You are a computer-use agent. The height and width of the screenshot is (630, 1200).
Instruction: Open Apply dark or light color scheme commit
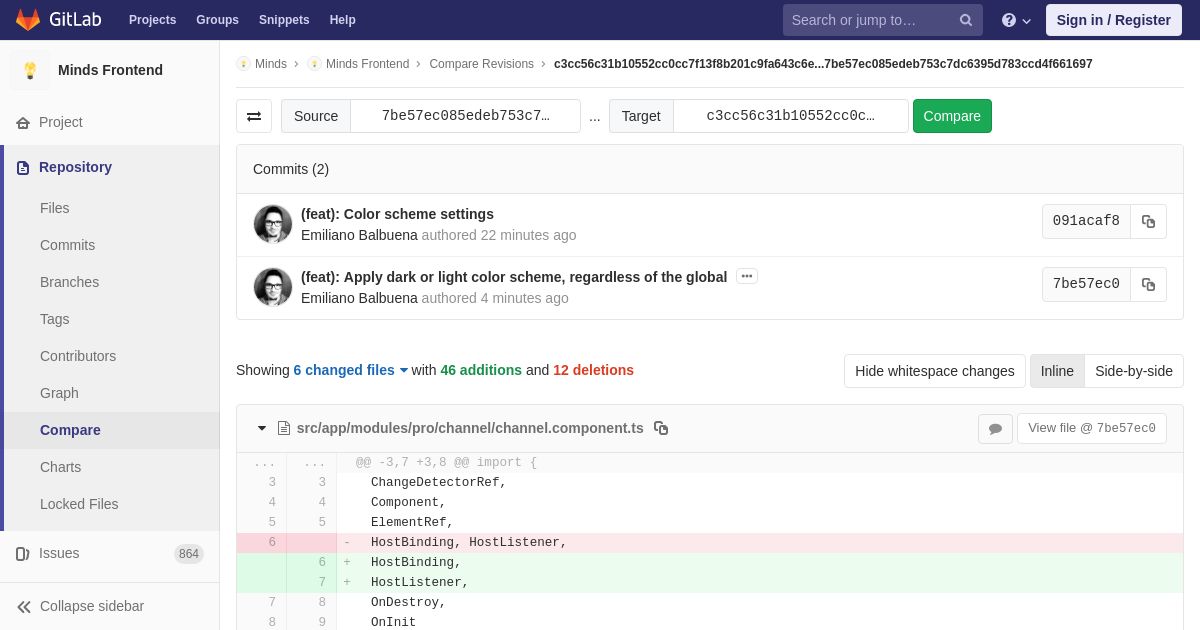[514, 277]
